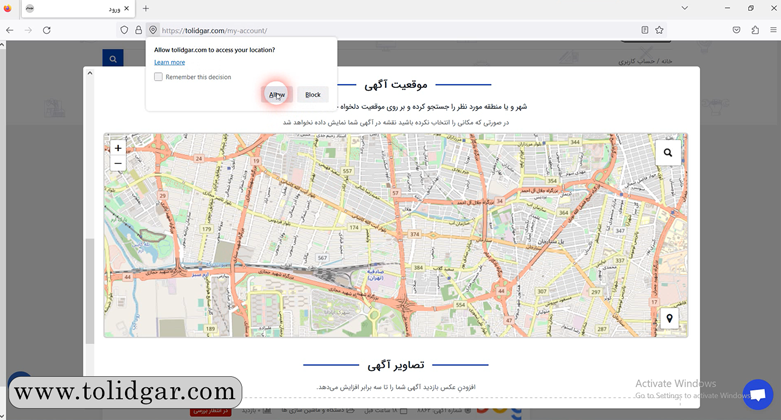Click the page scroll up arrow at left edge
The height and width of the screenshot is (420, 781).
[x=2, y=45]
